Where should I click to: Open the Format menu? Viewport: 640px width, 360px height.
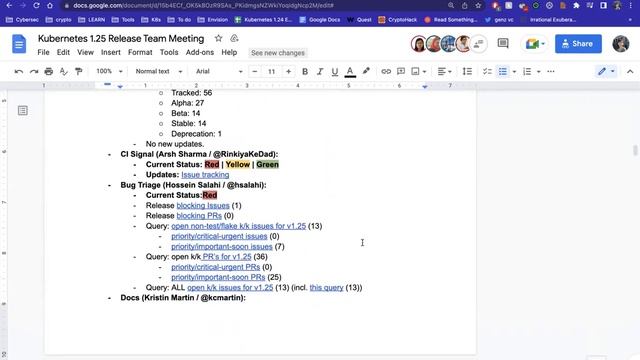140,52
